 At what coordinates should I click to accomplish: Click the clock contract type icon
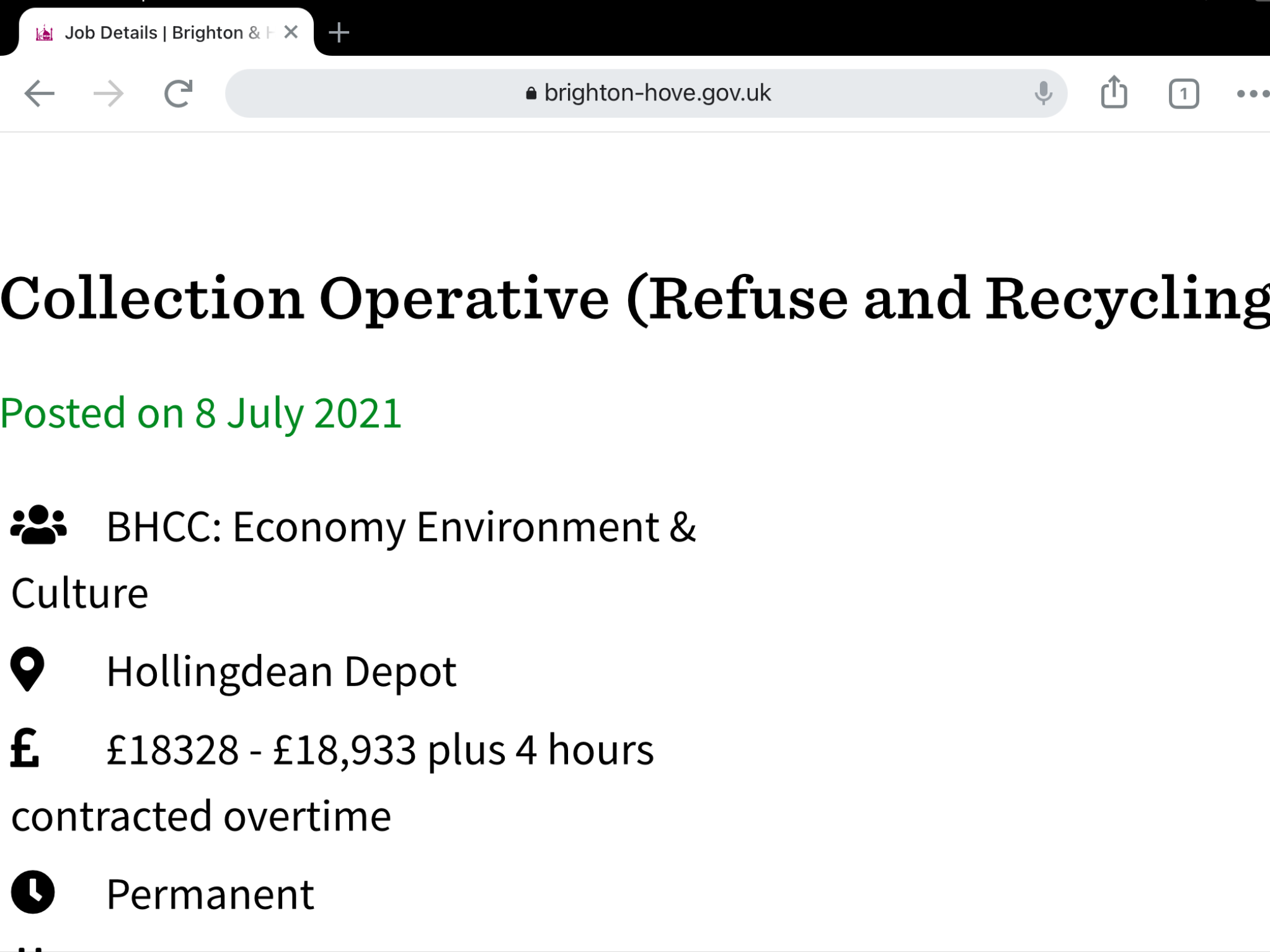click(33, 892)
